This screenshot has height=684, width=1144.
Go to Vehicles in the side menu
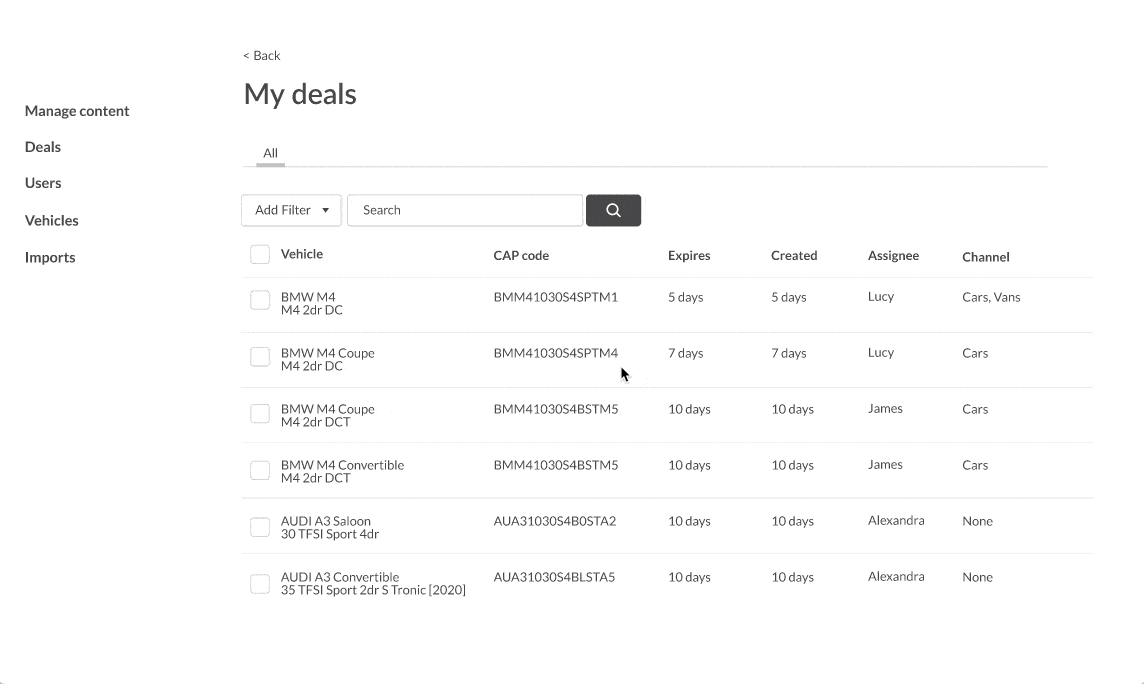click(x=52, y=220)
